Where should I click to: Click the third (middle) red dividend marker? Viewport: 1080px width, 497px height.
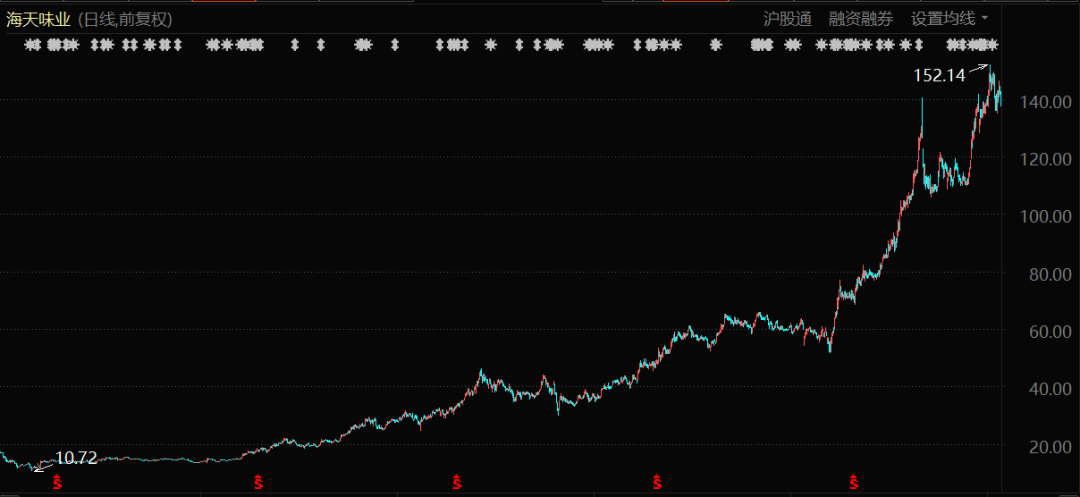(456, 482)
